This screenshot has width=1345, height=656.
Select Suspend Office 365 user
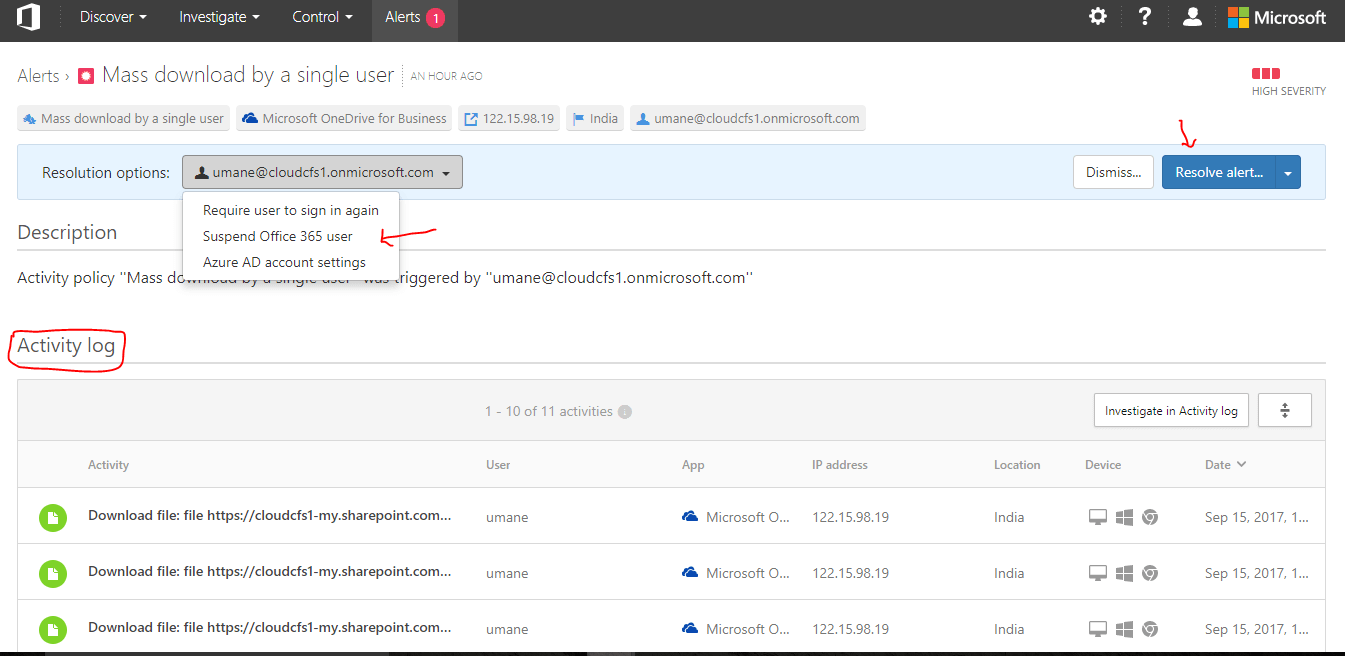coord(278,236)
